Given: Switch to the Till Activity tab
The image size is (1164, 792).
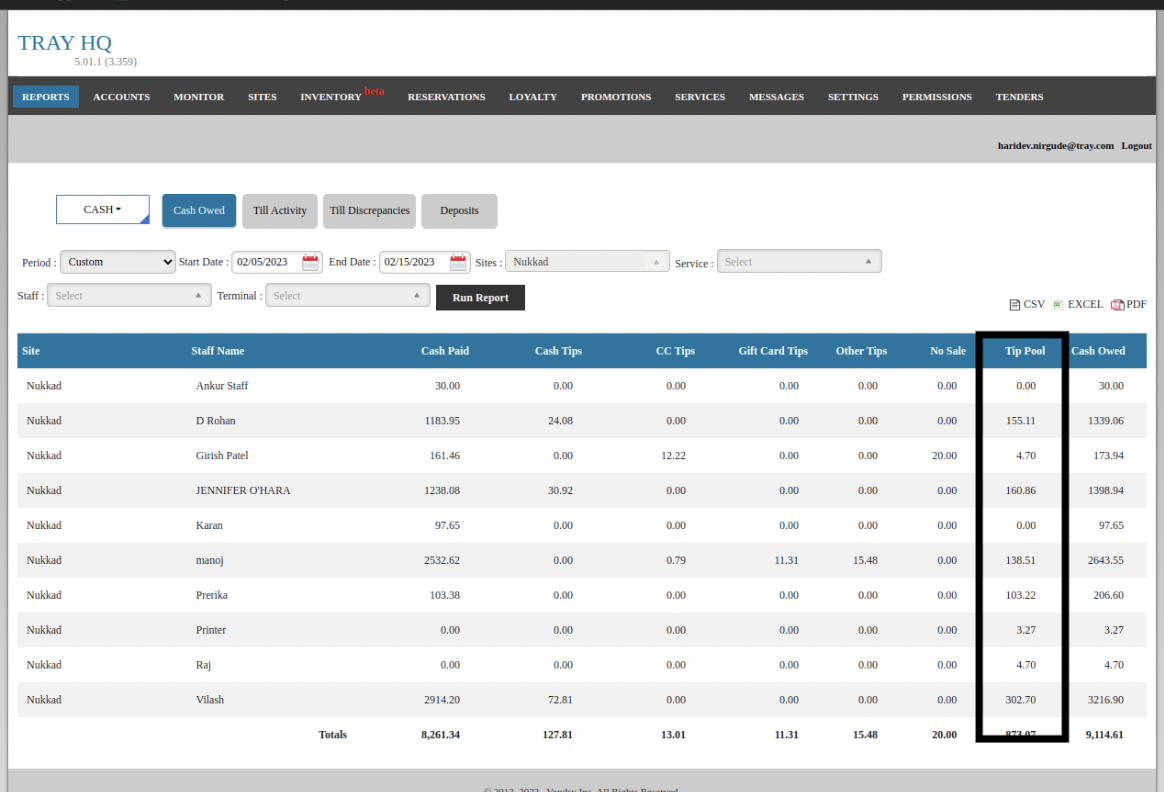Looking at the screenshot, I should click(280, 211).
